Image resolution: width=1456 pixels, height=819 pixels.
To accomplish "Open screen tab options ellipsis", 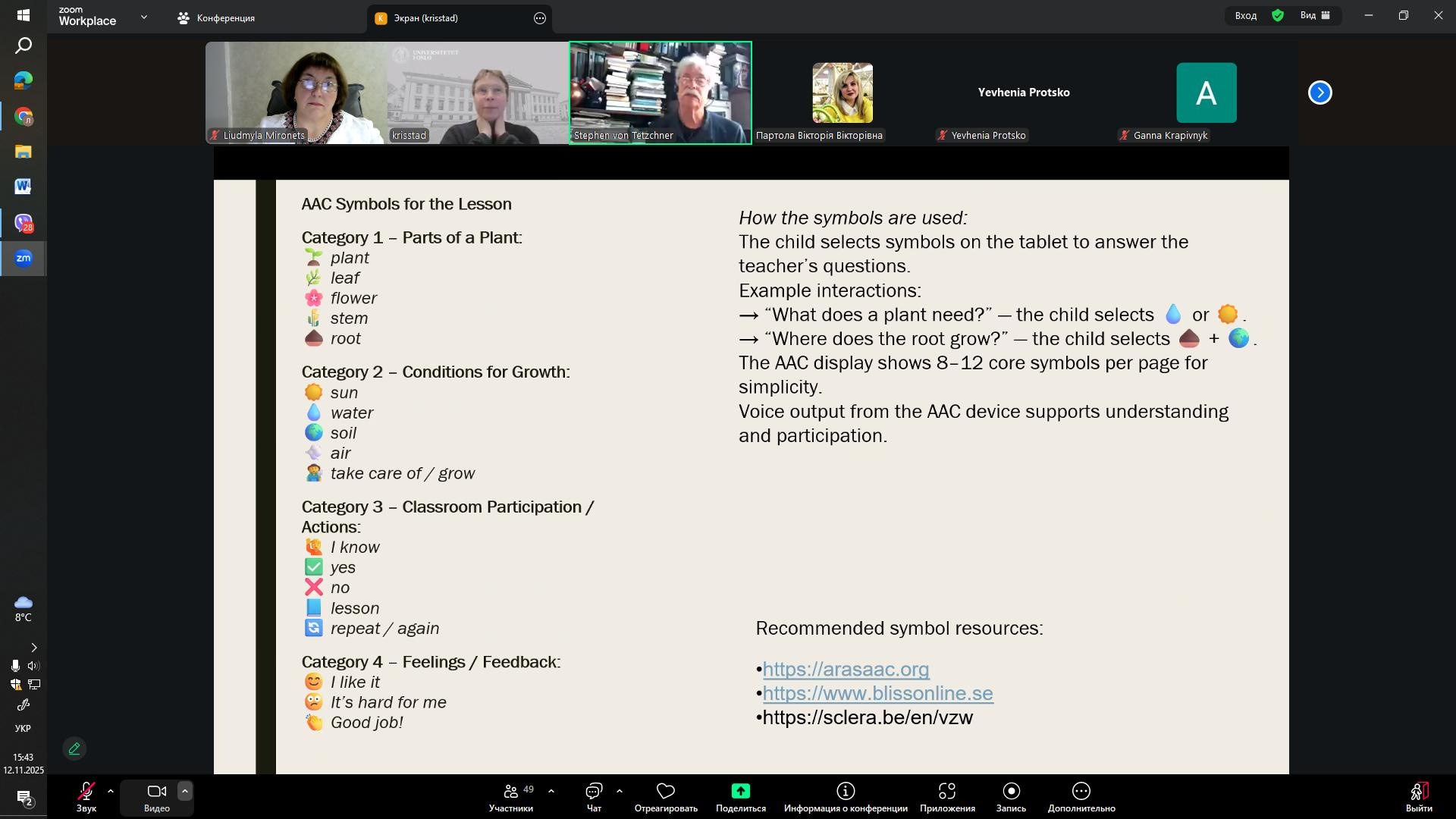I will point(540,18).
